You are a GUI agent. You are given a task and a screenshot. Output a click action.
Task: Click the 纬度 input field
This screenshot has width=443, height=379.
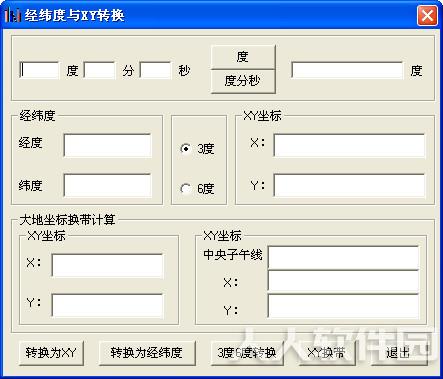(x=107, y=185)
